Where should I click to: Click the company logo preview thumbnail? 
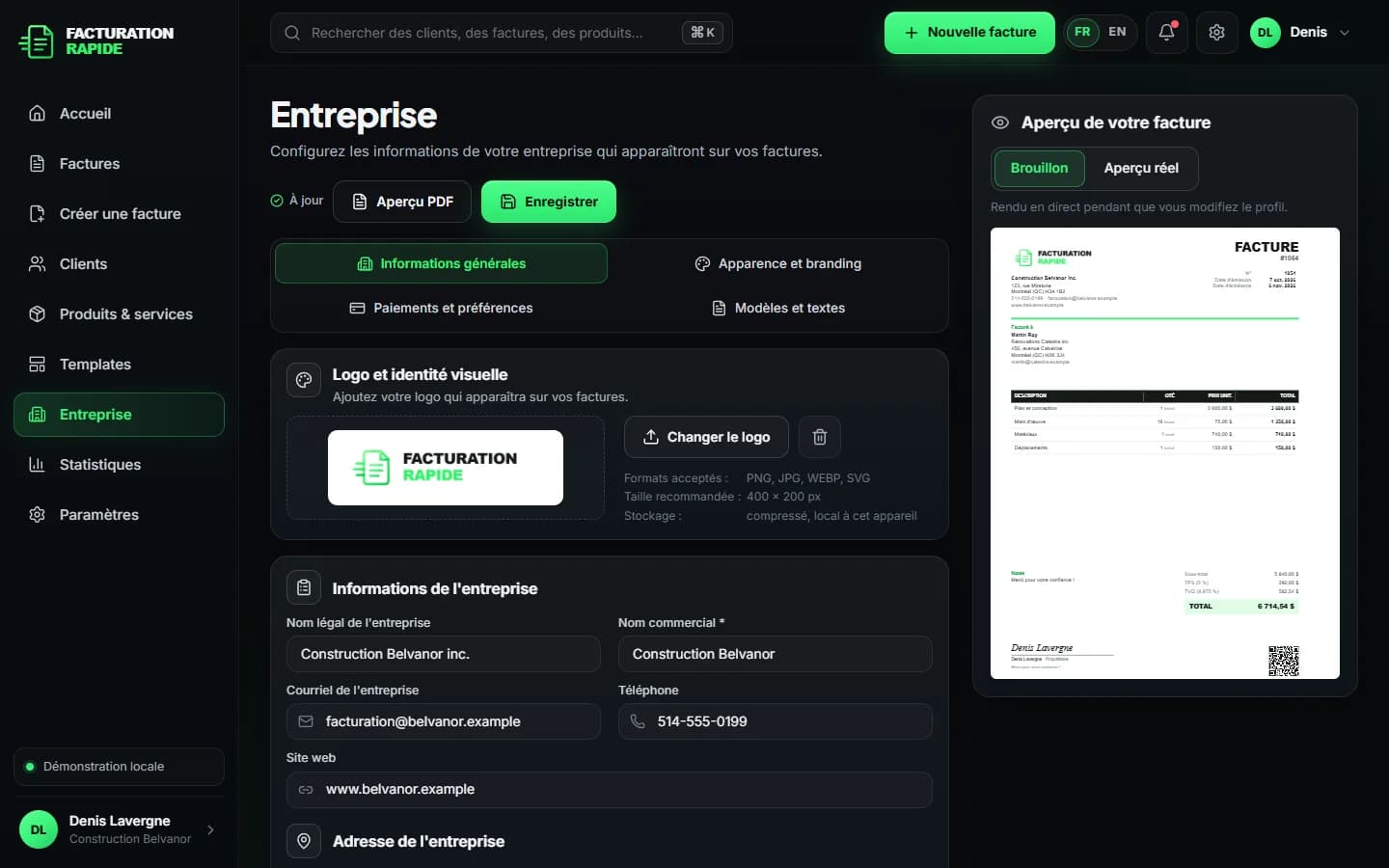(446, 468)
